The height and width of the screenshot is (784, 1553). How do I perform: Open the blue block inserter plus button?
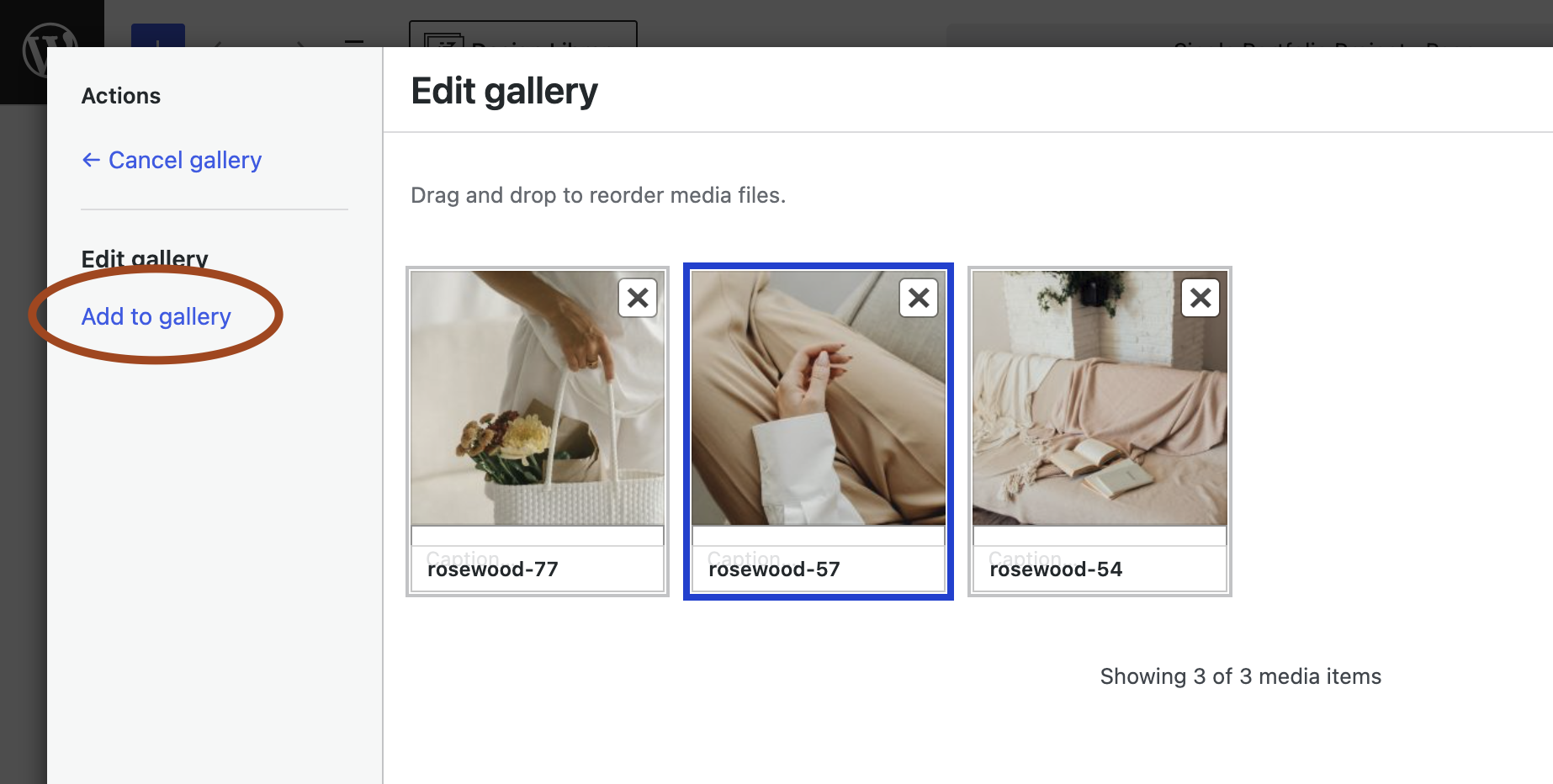tap(158, 35)
